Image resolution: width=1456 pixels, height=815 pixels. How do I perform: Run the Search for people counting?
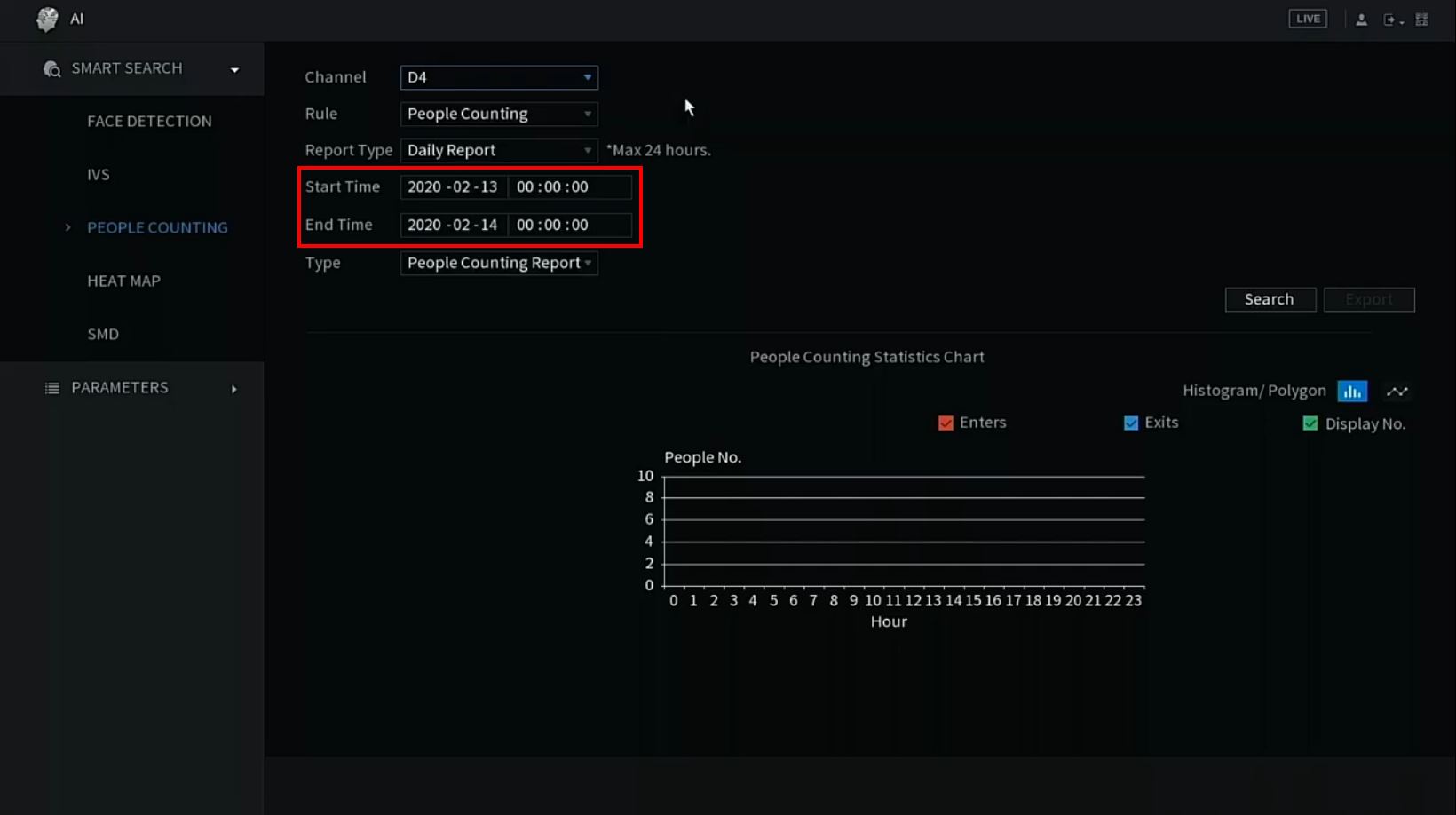(1270, 299)
